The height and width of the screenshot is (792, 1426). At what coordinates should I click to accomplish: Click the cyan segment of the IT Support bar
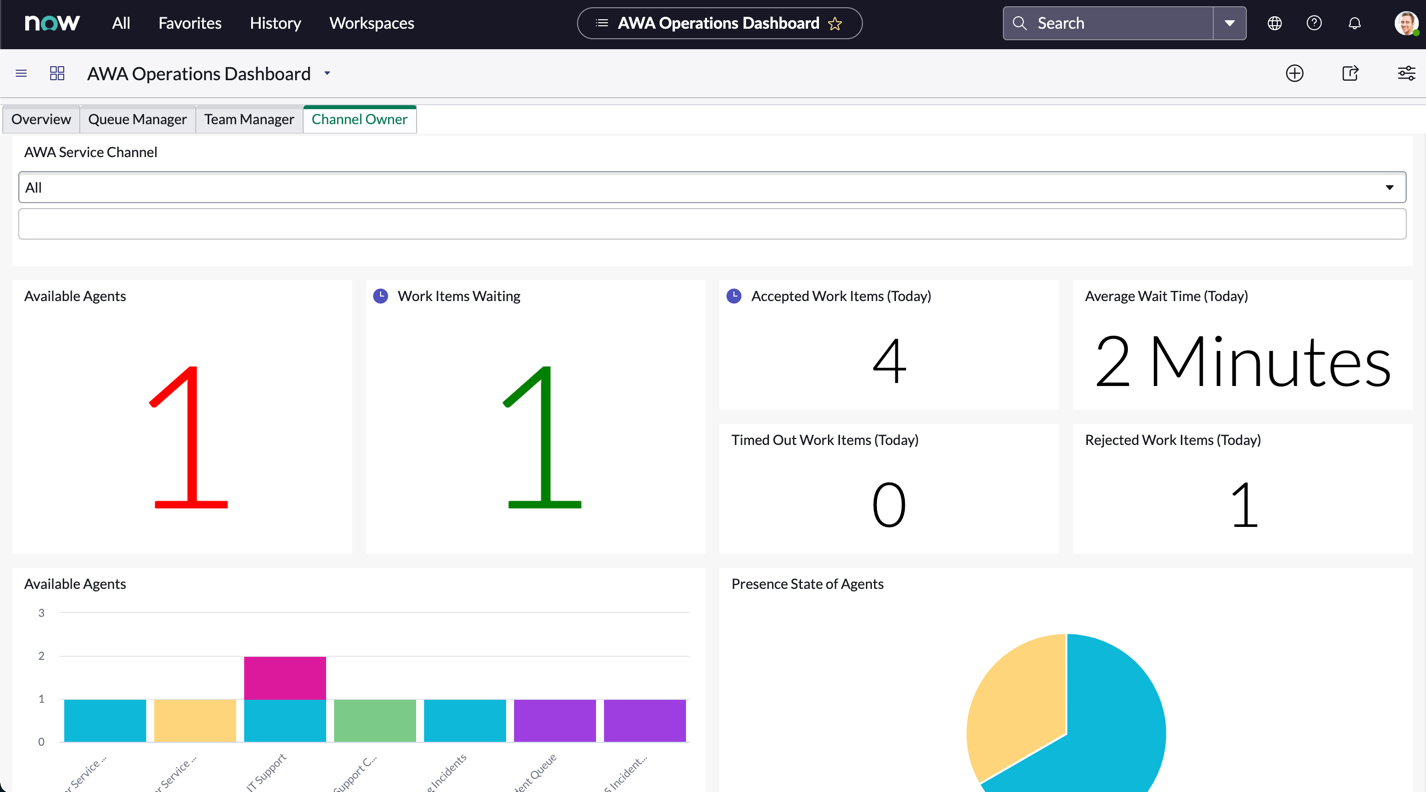(285, 721)
